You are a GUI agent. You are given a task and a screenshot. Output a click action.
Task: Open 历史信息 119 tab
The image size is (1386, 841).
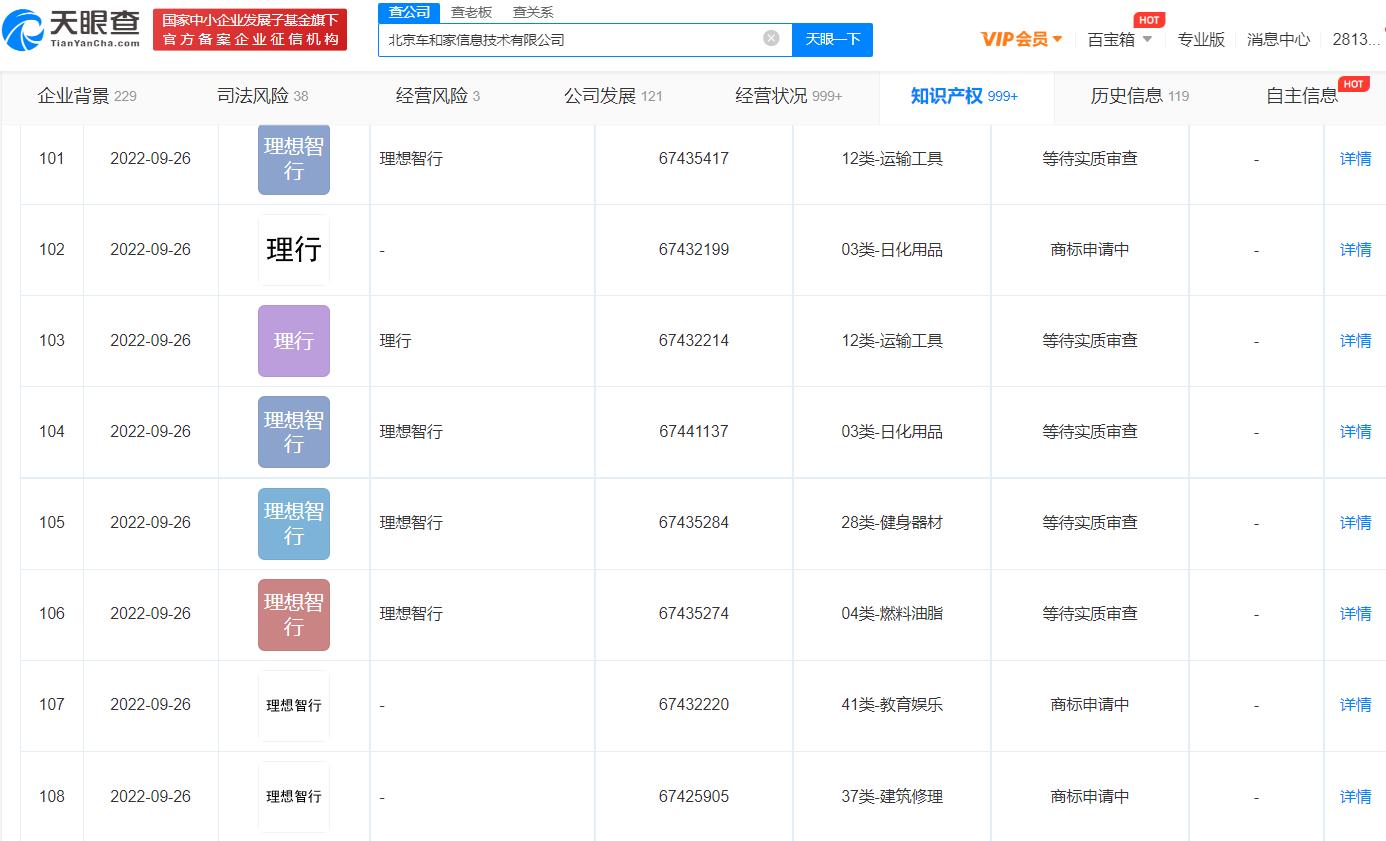pos(1140,96)
